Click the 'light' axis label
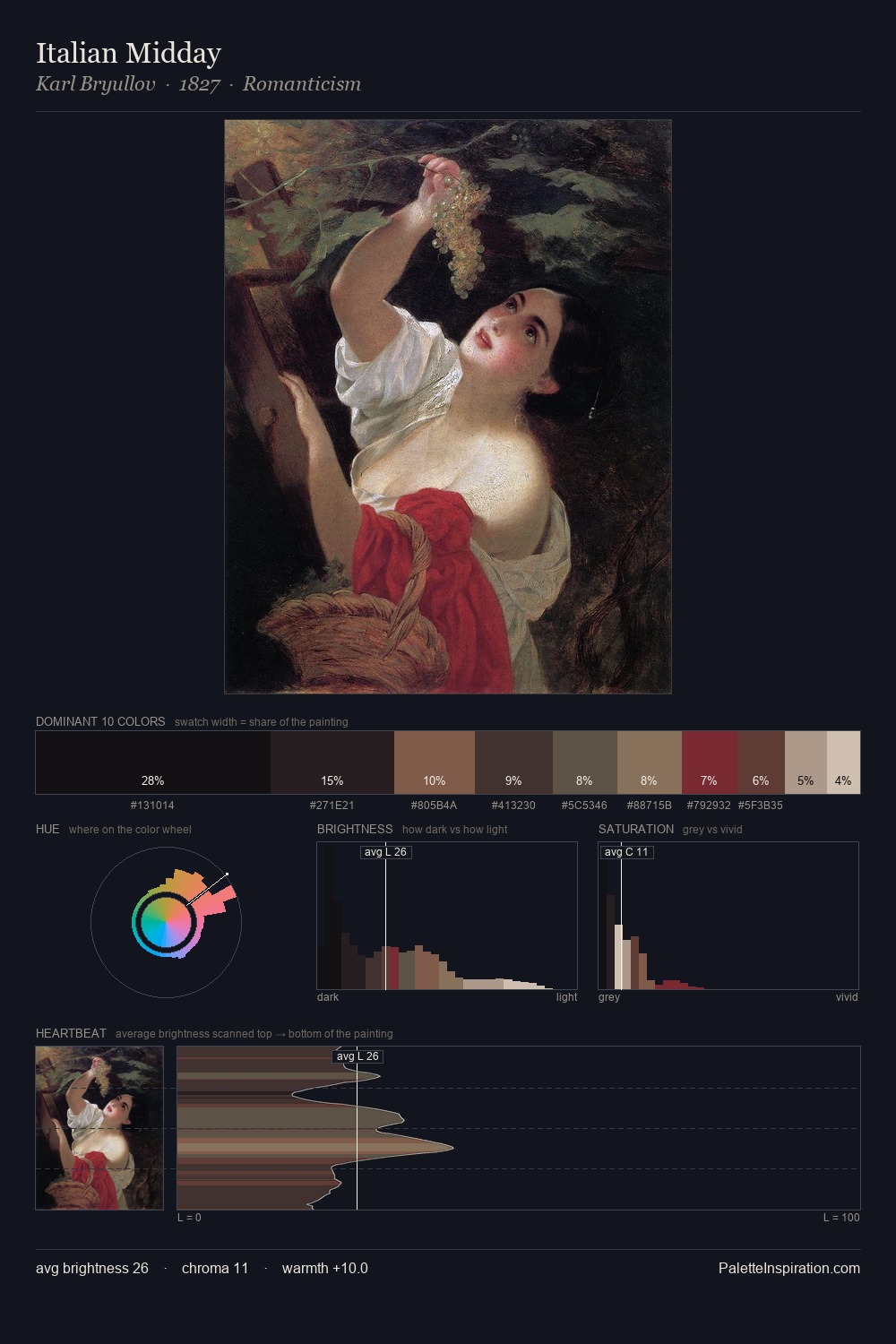The image size is (896, 1344). coord(567,997)
